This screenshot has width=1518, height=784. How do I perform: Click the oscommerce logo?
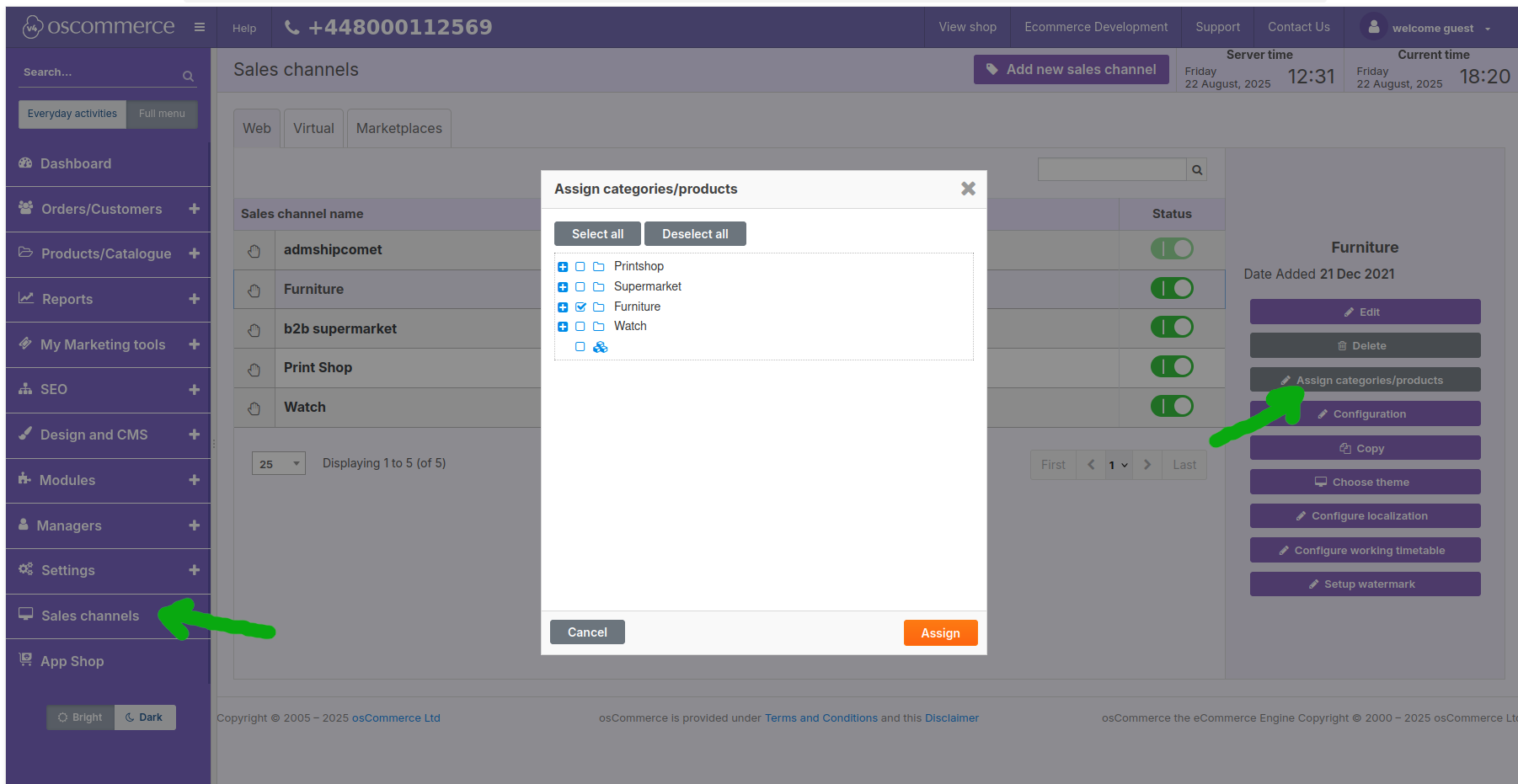(x=99, y=27)
